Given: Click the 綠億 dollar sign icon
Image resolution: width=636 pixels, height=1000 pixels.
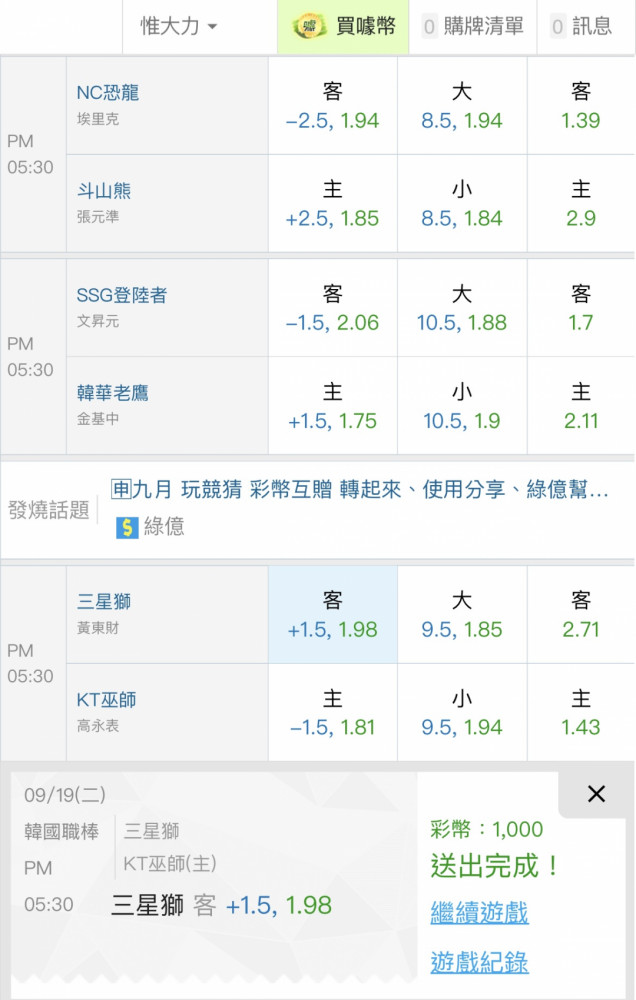Looking at the screenshot, I should point(127,527).
